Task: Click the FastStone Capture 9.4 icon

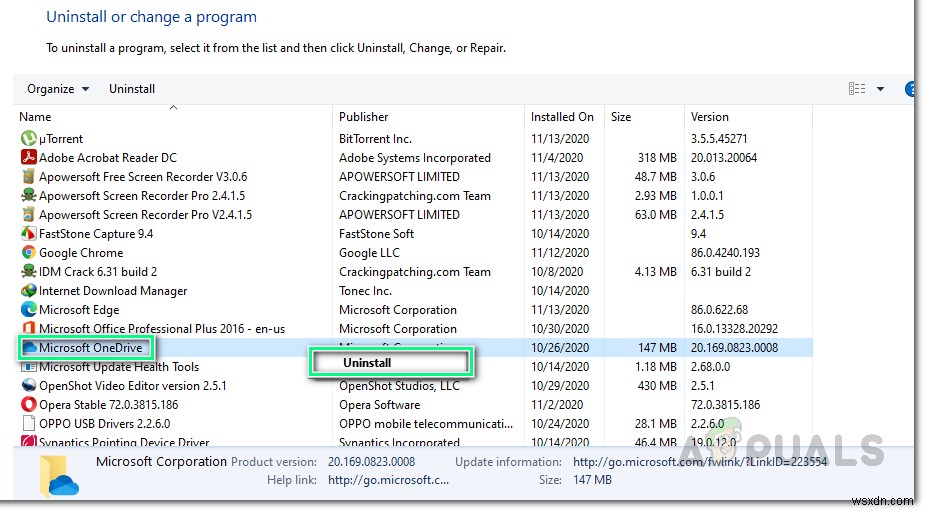Action: tap(28, 234)
